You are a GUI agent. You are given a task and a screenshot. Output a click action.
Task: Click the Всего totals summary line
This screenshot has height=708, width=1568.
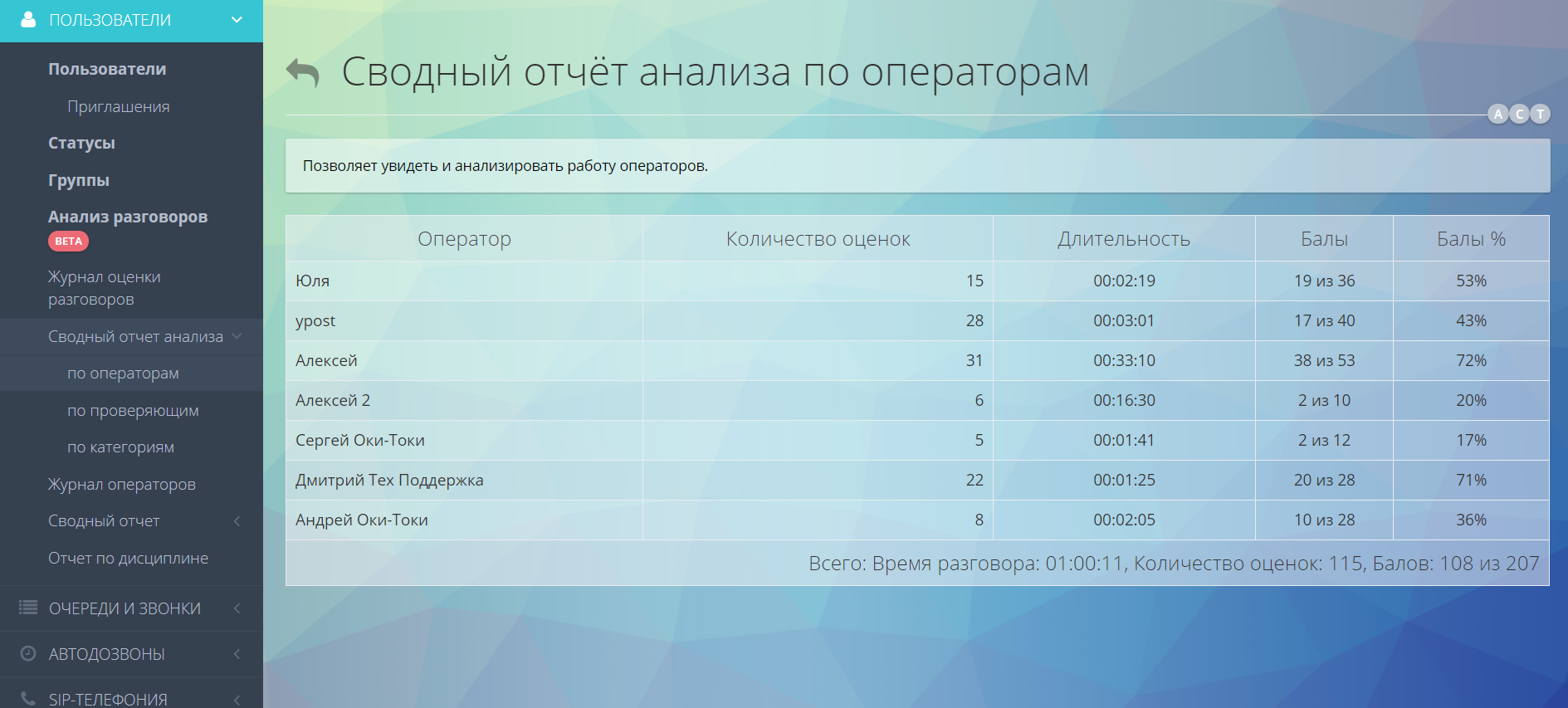(1174, 564)
